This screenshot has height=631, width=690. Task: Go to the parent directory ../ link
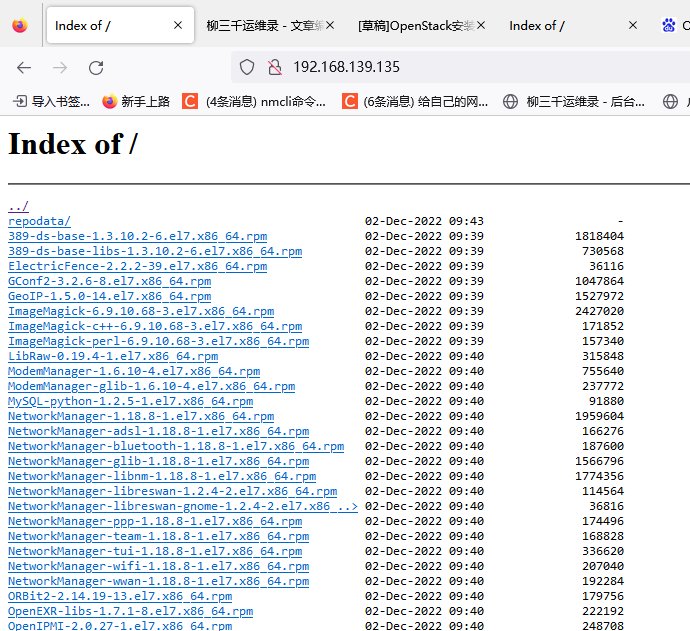click(x=18, y=206)
